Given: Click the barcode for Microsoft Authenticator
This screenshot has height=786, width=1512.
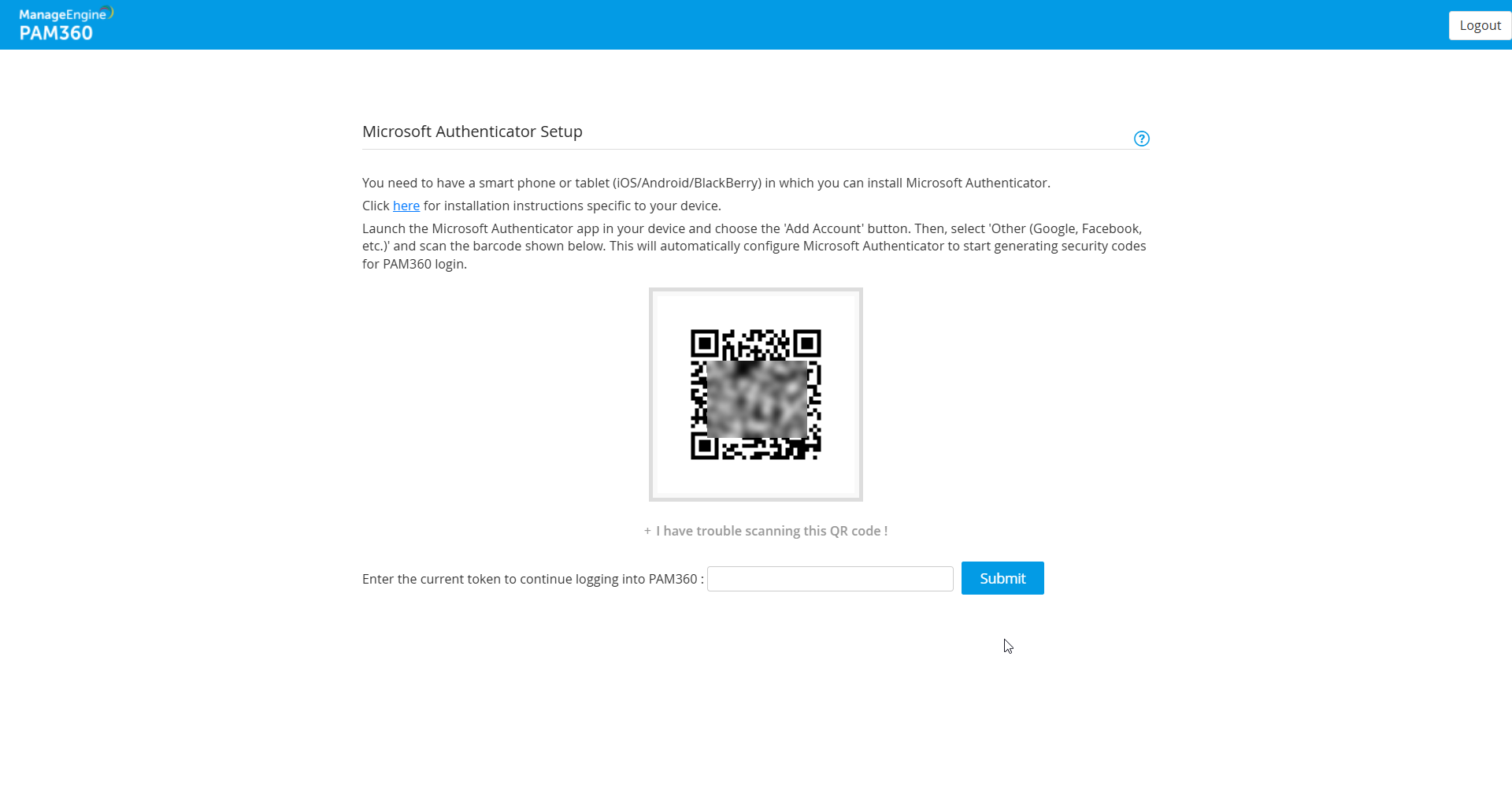Looking at the screenshot, I should 755,395.
